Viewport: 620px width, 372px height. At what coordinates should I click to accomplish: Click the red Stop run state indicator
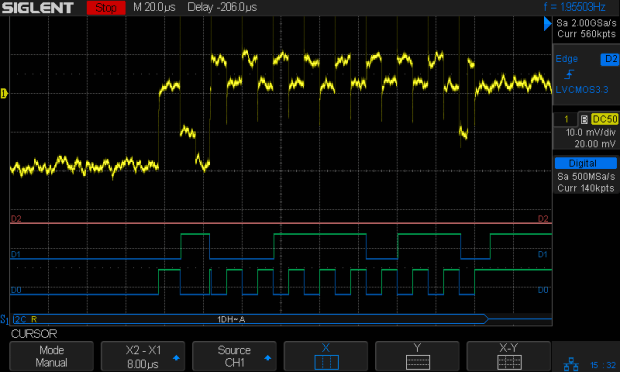pos(106,8)
